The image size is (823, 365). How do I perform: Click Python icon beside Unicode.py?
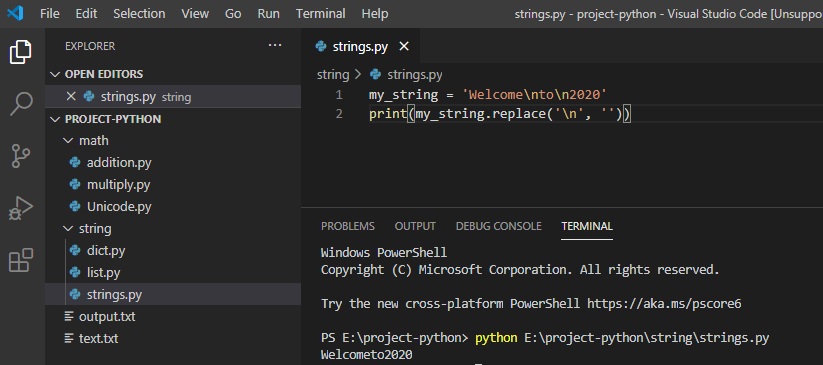coord(75,206)
